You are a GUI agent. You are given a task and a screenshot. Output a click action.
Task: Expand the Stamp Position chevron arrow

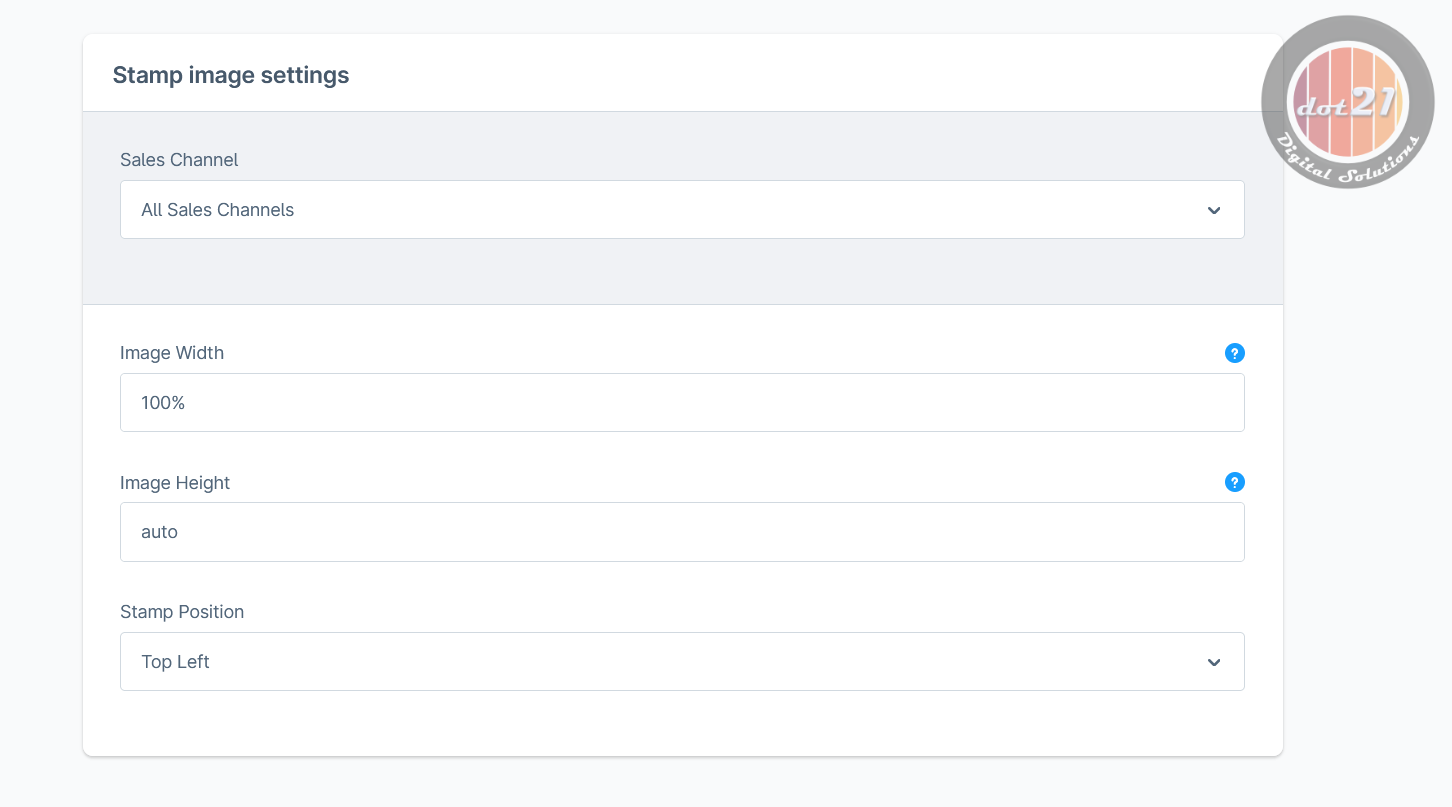(1214, 662)
